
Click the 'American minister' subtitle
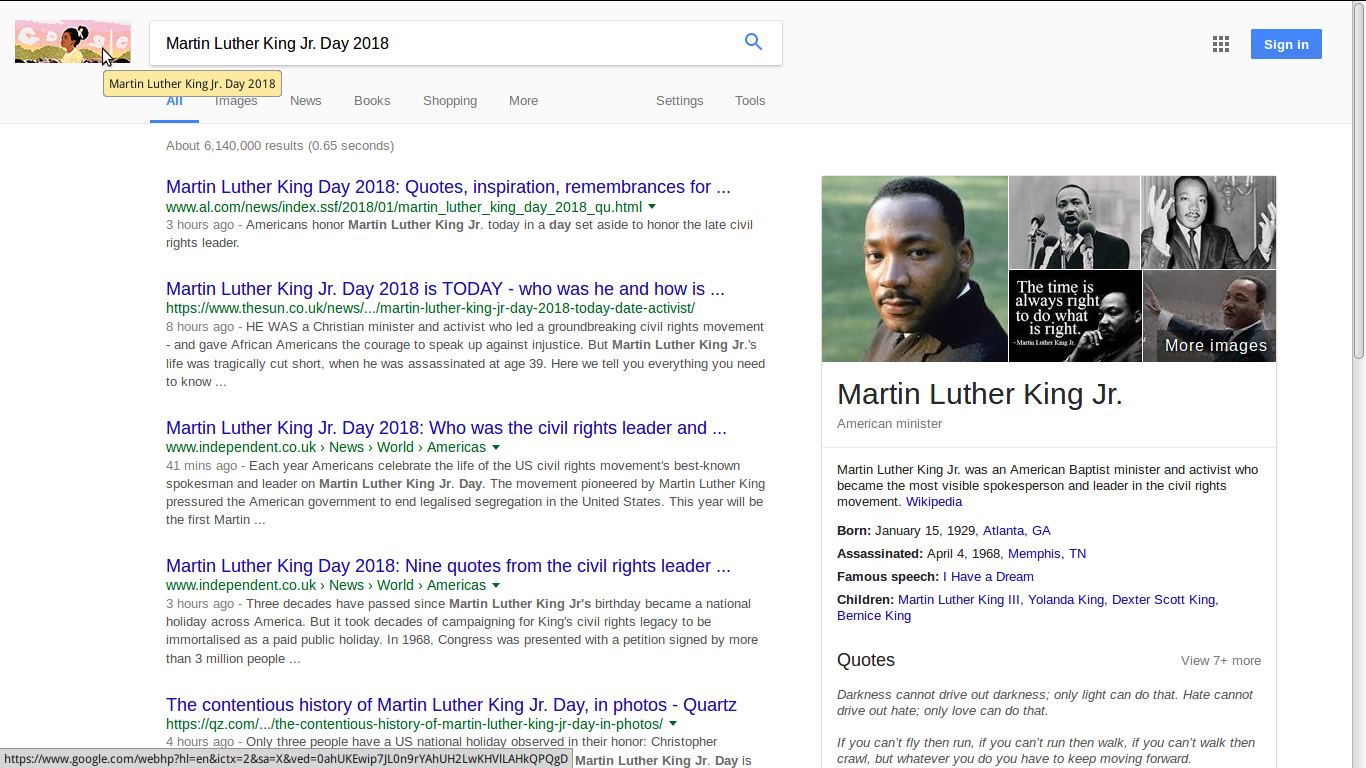click(x=890, y=424)
